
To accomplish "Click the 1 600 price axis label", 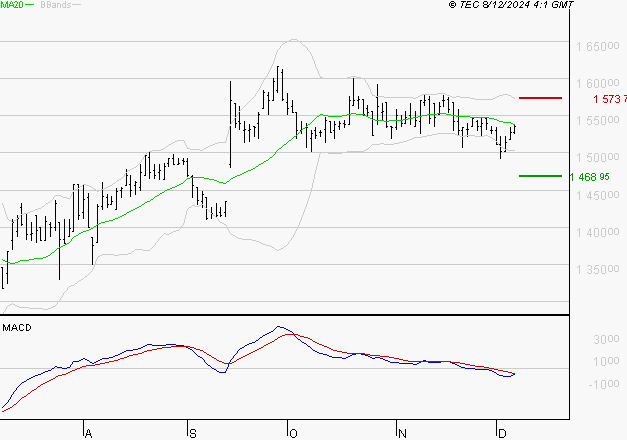I will point(597,84).
